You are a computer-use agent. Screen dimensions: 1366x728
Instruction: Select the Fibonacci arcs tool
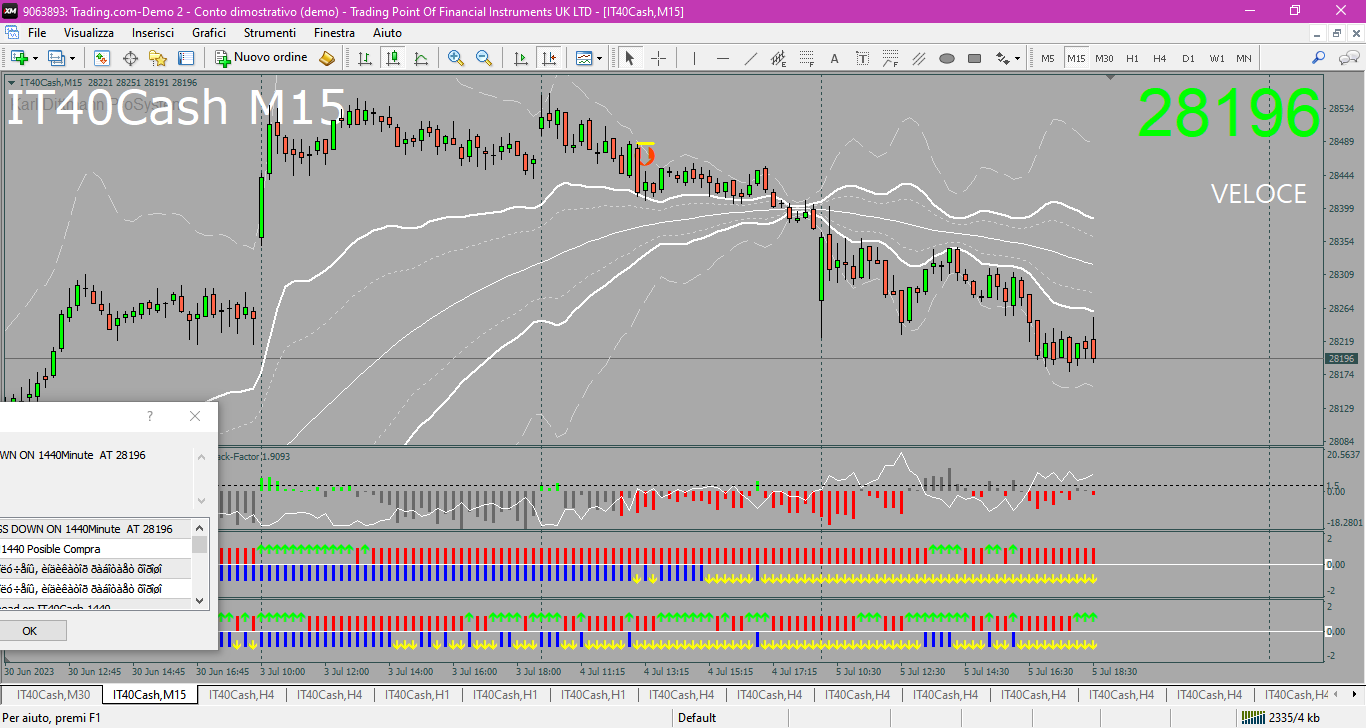(890, 58)
